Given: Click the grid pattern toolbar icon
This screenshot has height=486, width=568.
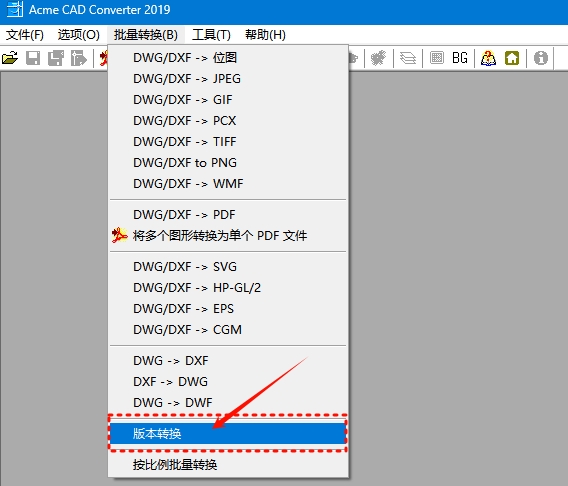Looking at the screenshot, I should click(x=437, y=58).
